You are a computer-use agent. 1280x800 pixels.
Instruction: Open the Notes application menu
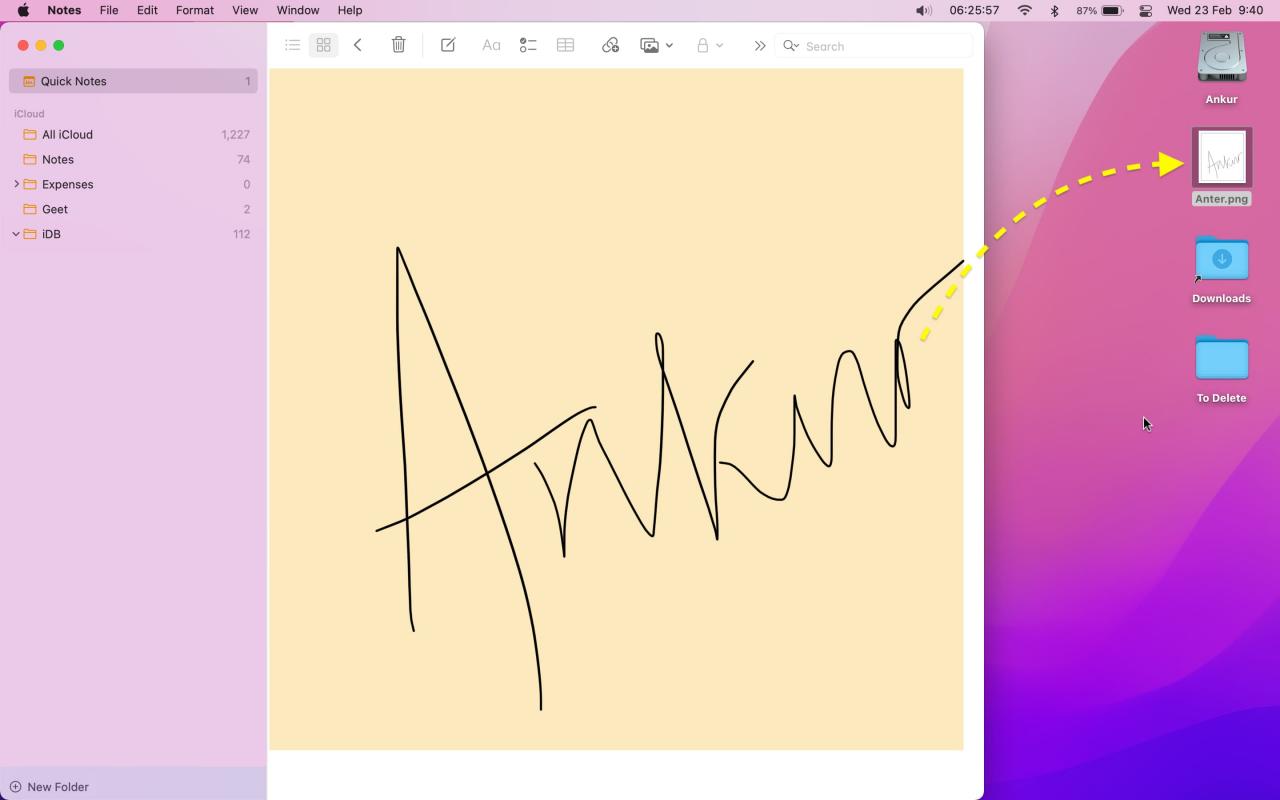[64, 10]
